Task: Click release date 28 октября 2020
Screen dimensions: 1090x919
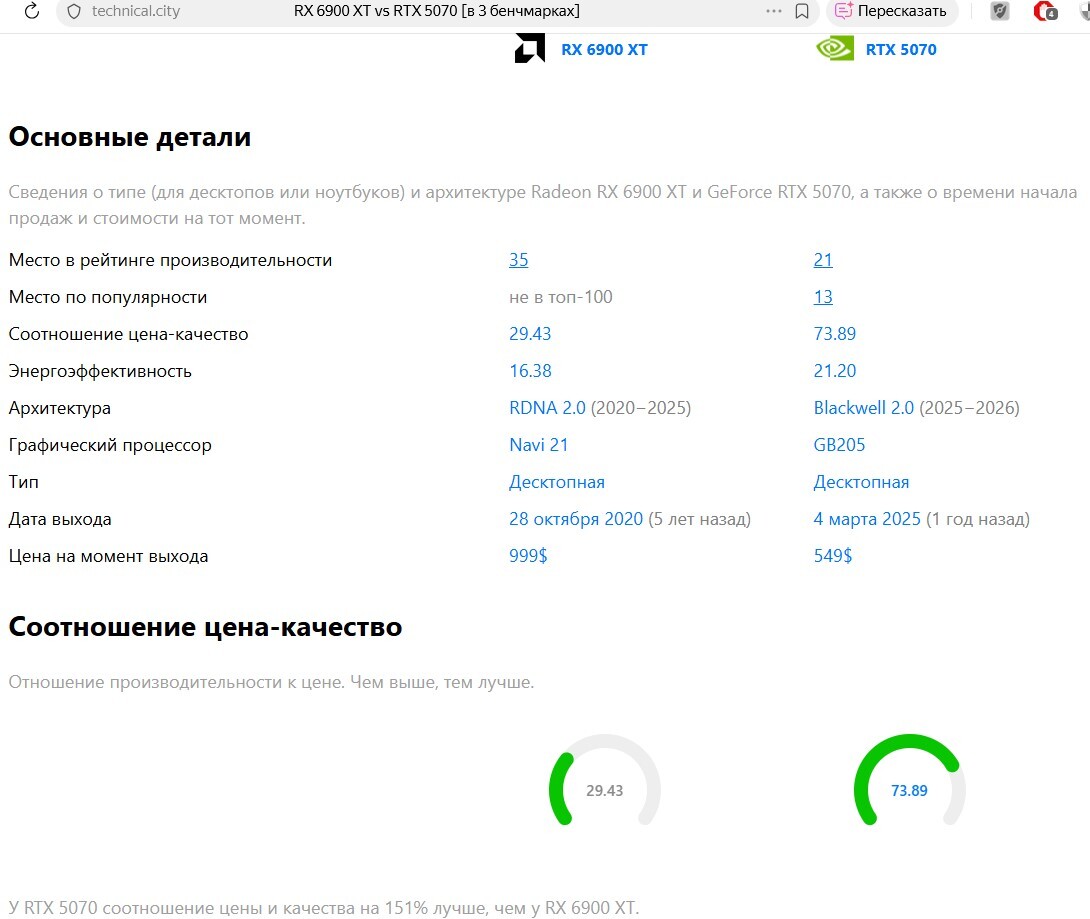Action: pos(576,519)
